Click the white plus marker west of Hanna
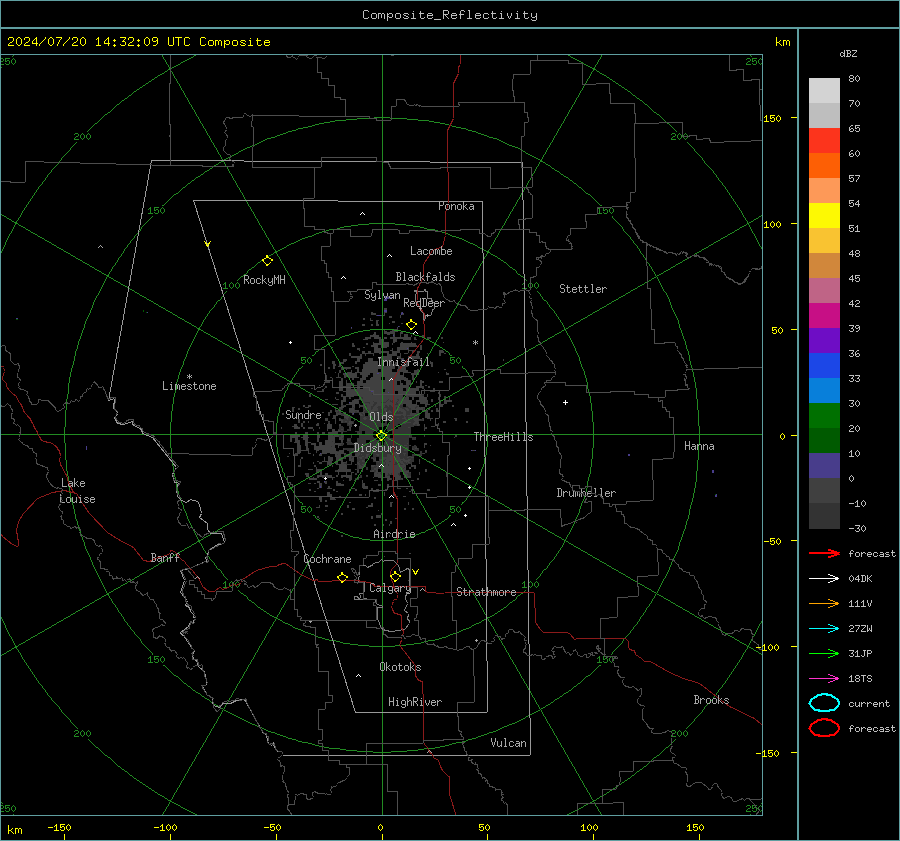900x841 pixels. (x=565, y=402)
